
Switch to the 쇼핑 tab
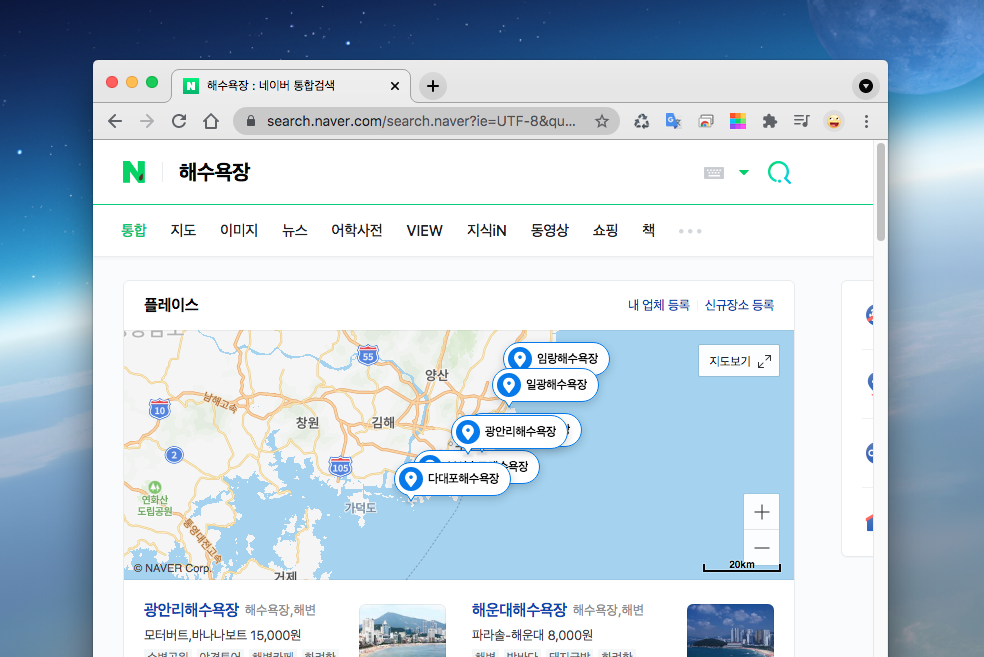click(x=606, y=230)
